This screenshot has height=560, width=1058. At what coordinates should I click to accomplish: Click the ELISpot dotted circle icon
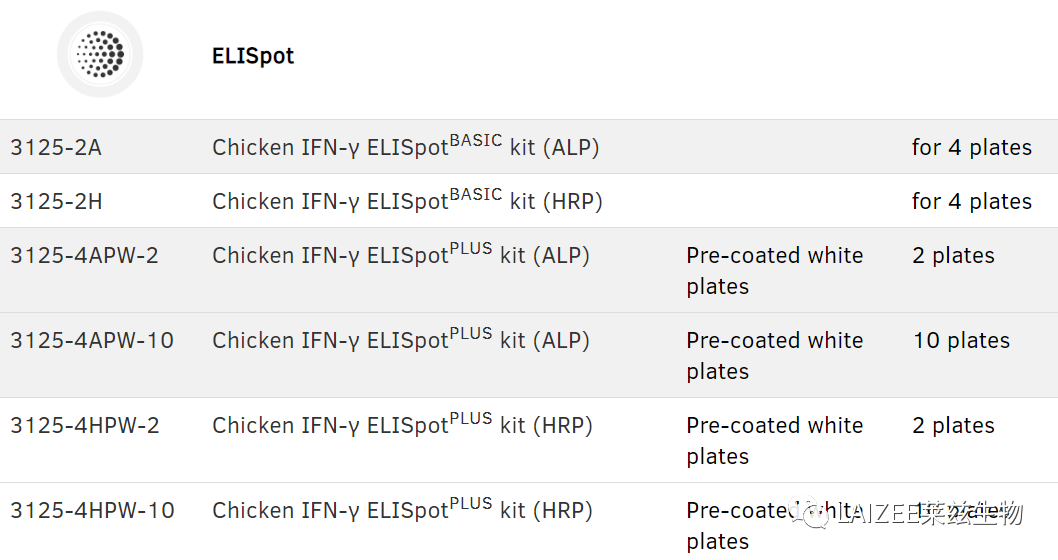pyautogui.click(x=100, y=54)
